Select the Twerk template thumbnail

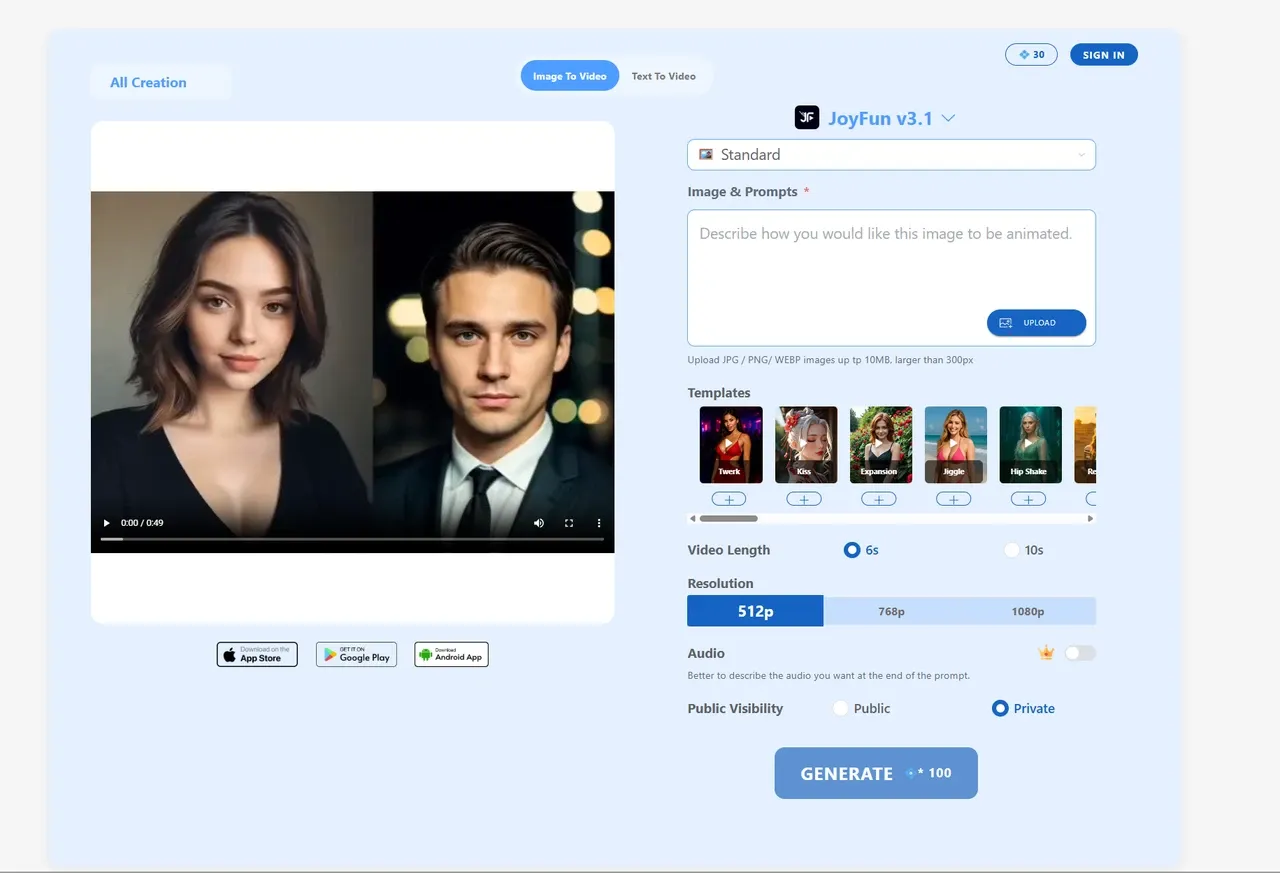[x=731, y=445]
